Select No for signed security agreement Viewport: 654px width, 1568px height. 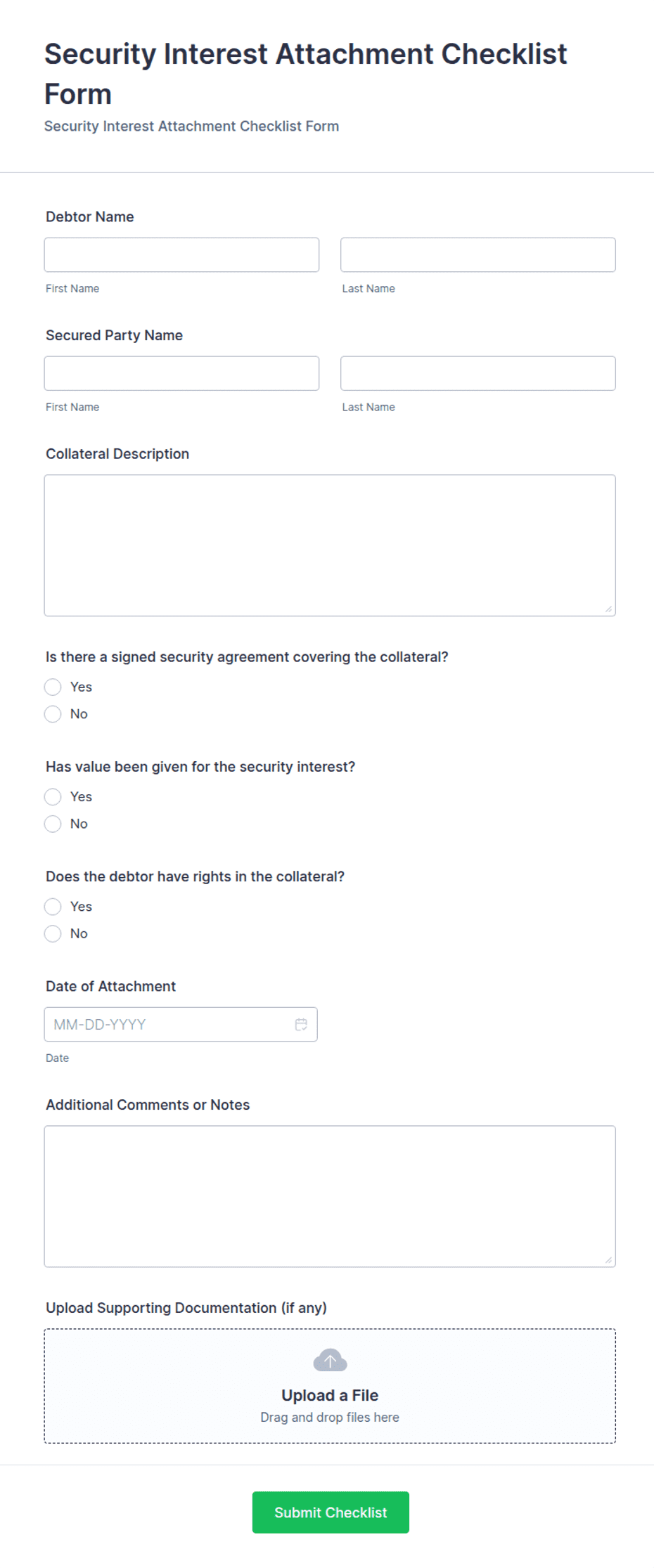(x=53, y=714)
